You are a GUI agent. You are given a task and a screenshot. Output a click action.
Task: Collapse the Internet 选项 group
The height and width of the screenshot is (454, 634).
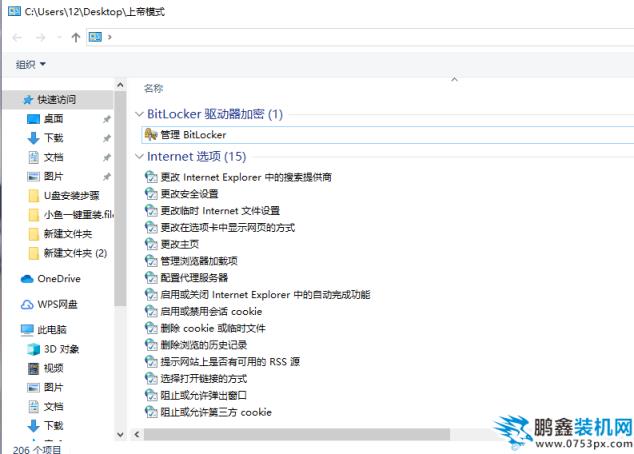coord(139,156)
